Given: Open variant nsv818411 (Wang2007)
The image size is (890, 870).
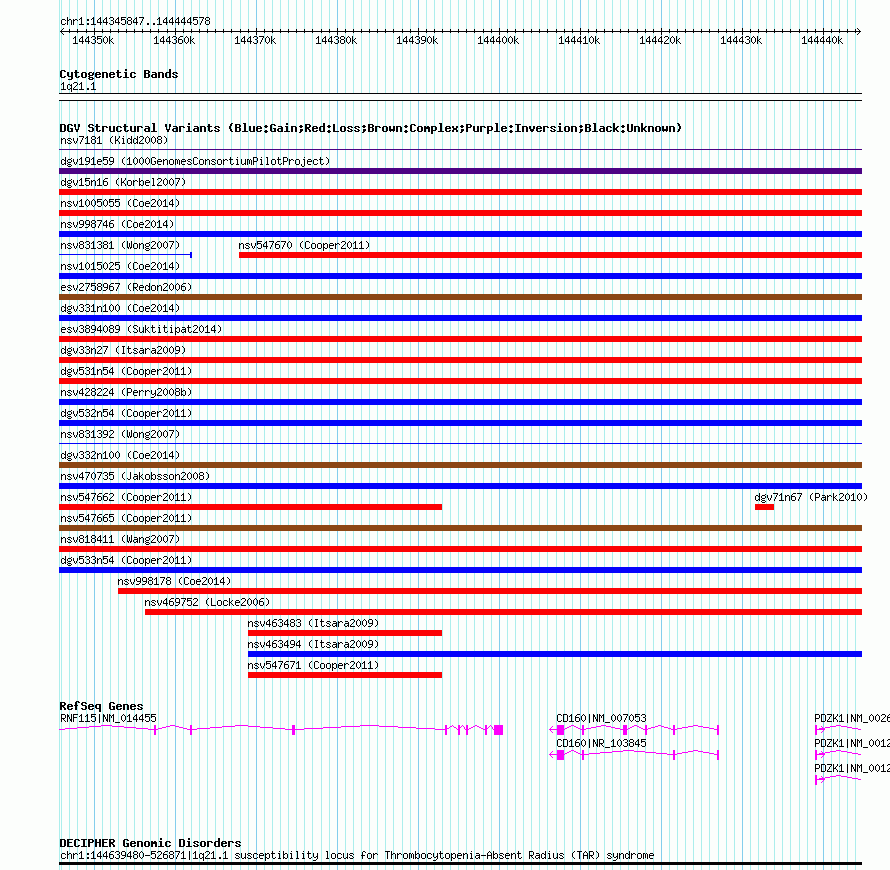Looking at the screenshot, I should 120,539.
